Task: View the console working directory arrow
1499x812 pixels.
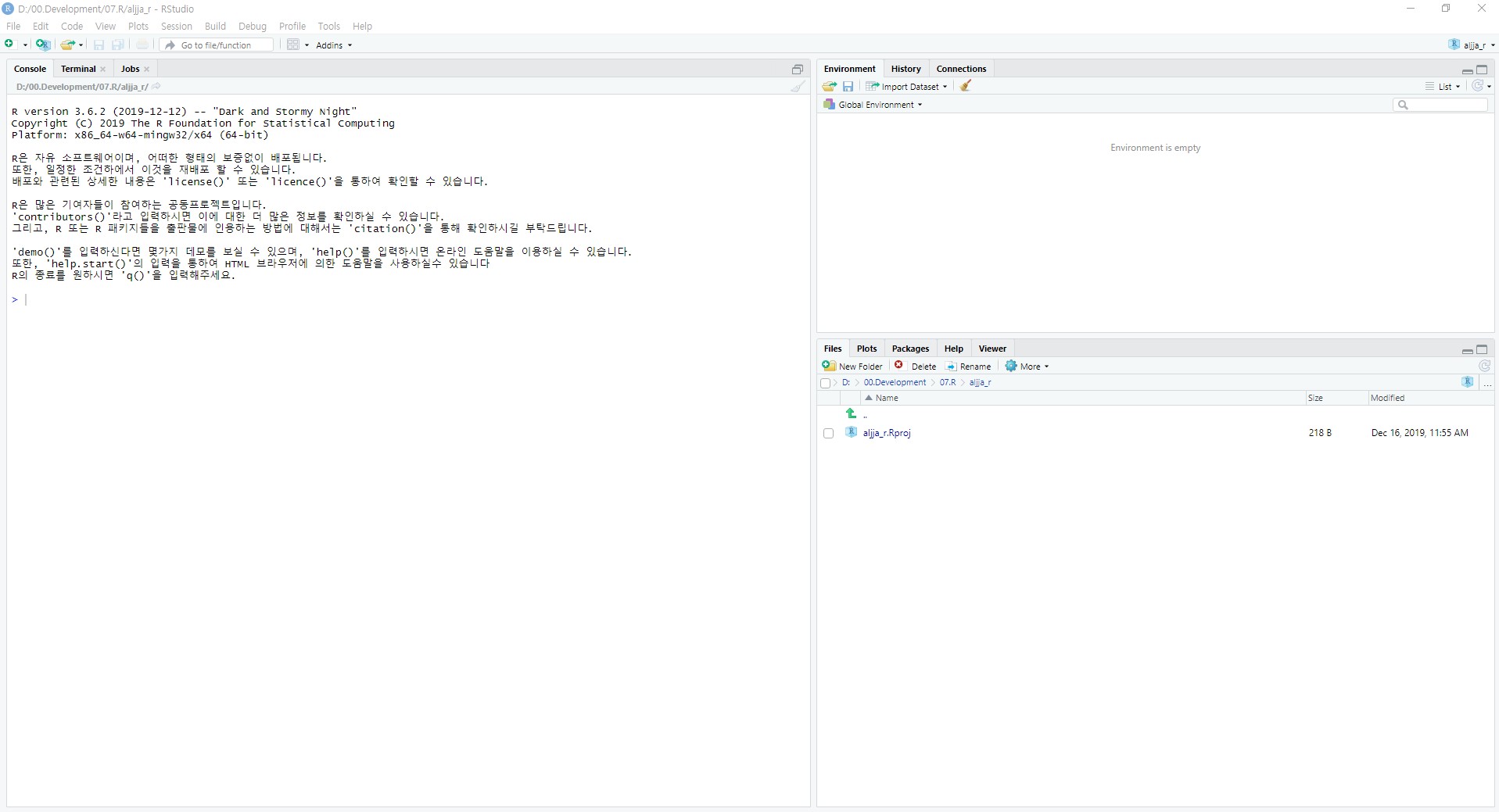Action: (156, 87)
